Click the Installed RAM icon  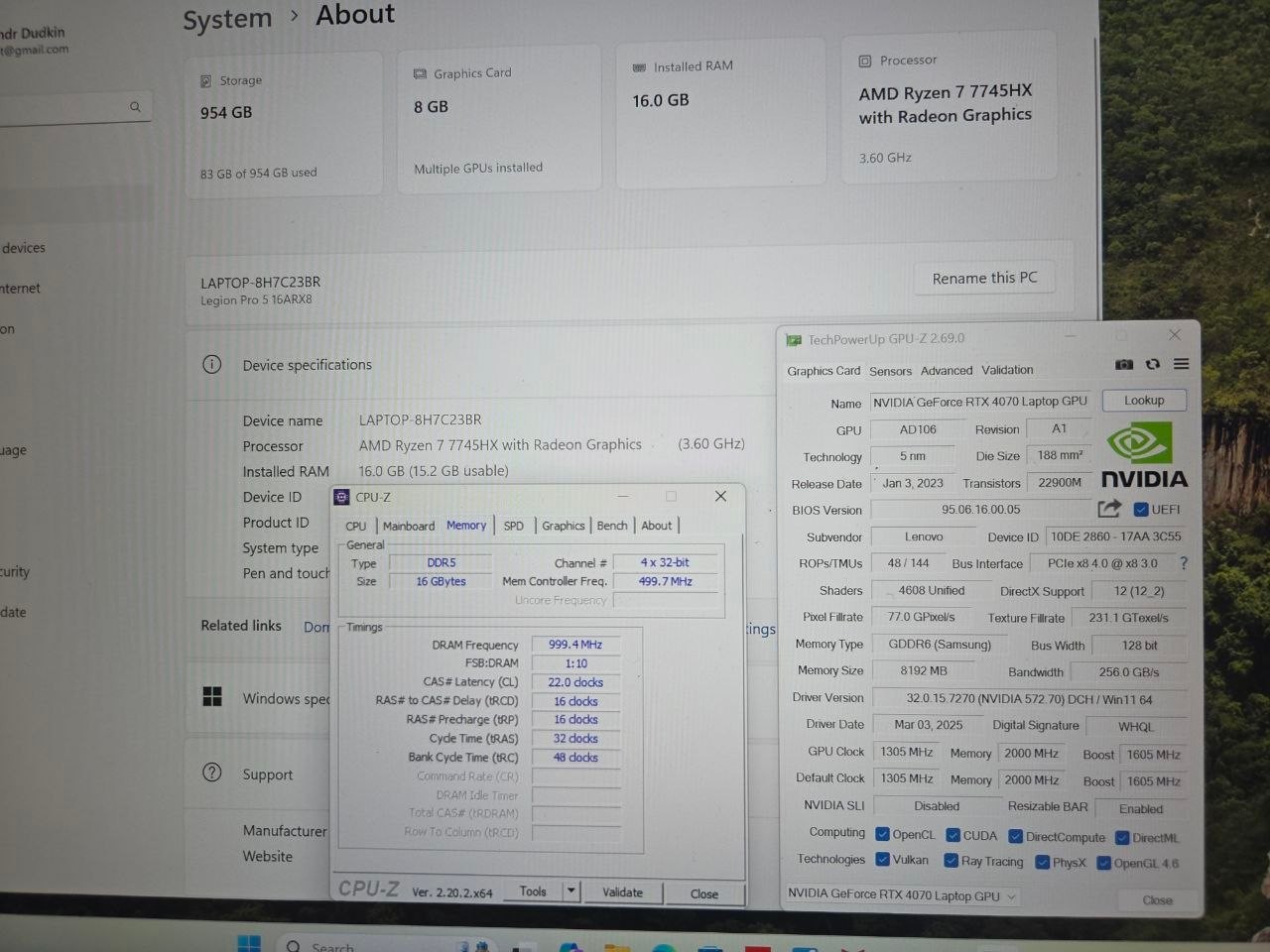click(639, 67)
